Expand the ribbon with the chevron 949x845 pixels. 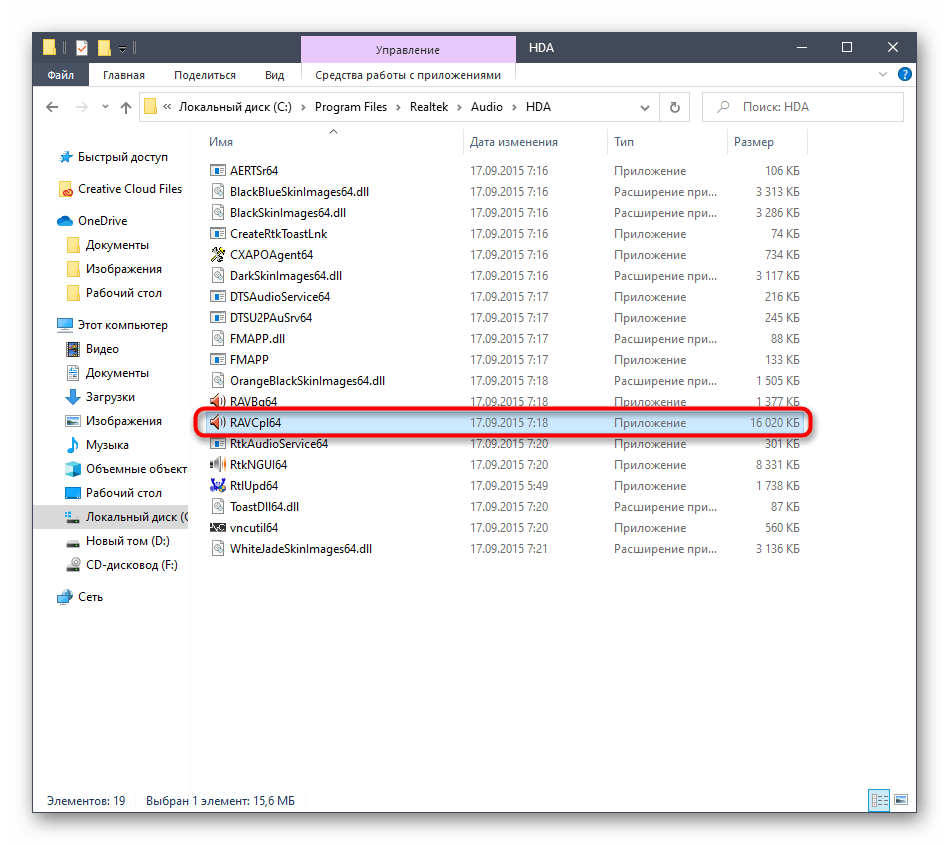tap(882, 74)
